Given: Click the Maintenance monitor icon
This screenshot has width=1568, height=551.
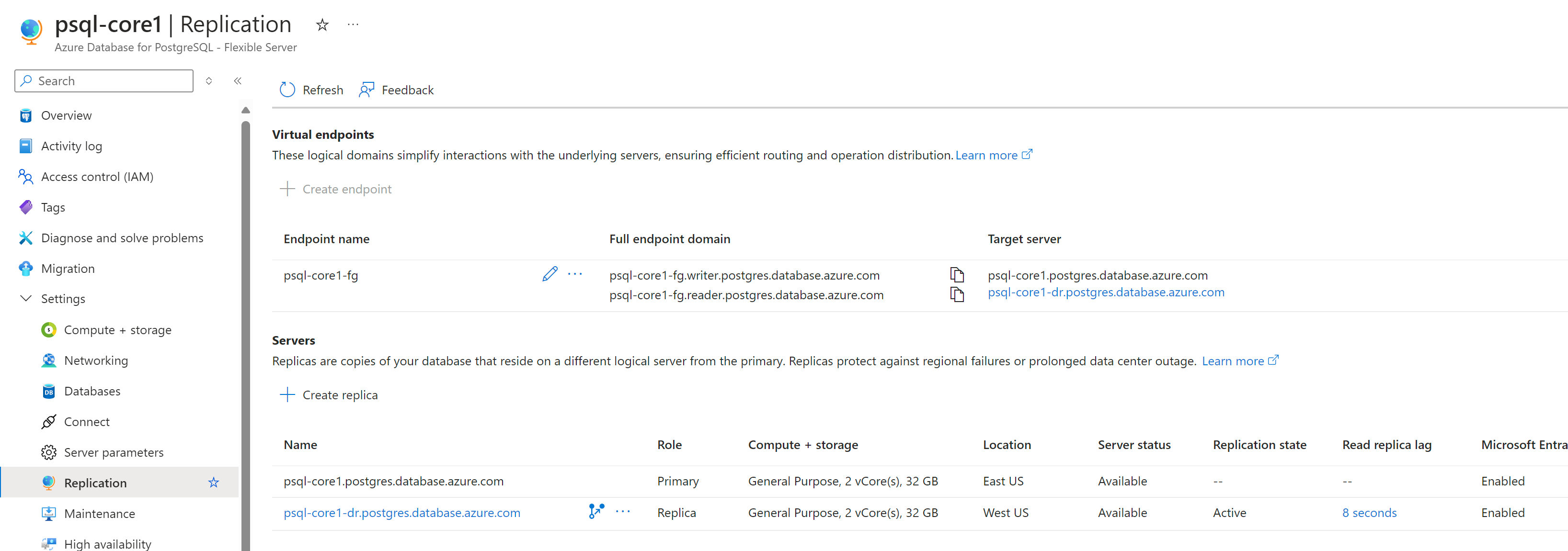Looking at the screenshot, I should click(x=49, y=514).
